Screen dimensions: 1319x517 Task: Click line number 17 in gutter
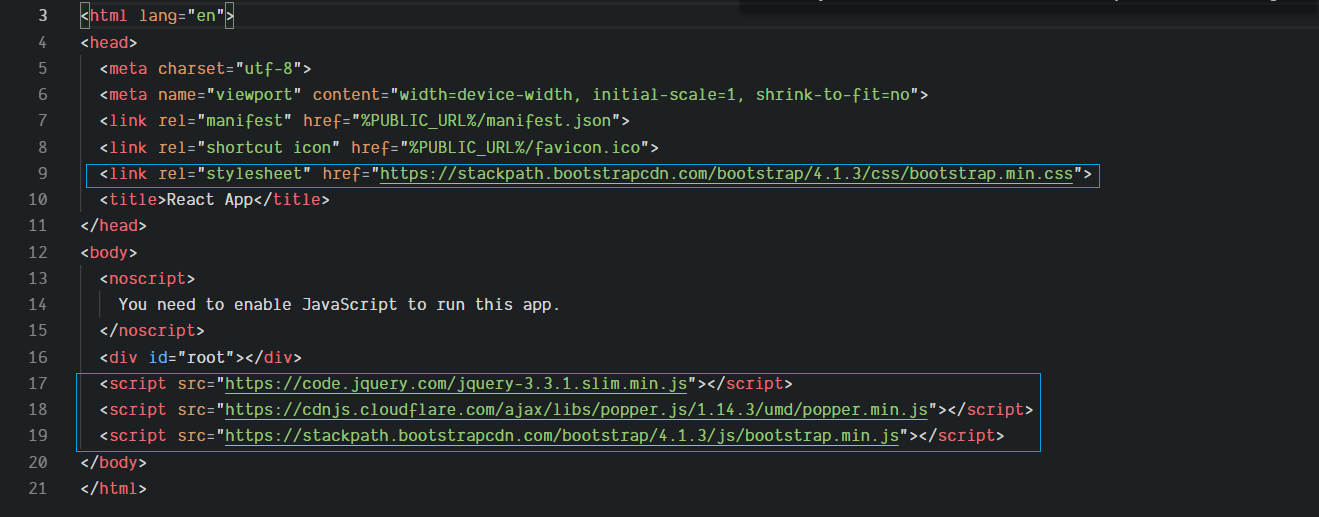(37, 383)
